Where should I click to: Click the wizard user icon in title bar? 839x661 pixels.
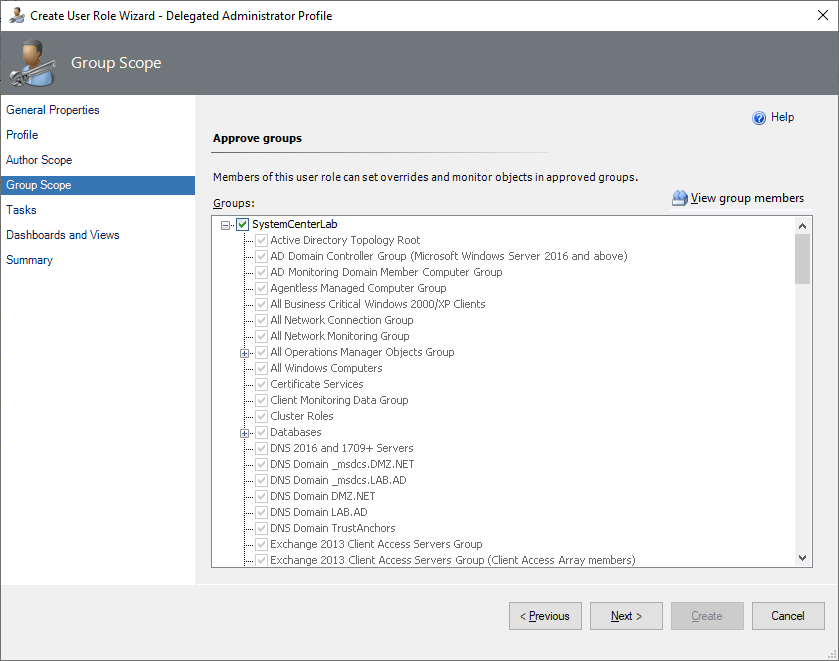[x=16, y=16]
